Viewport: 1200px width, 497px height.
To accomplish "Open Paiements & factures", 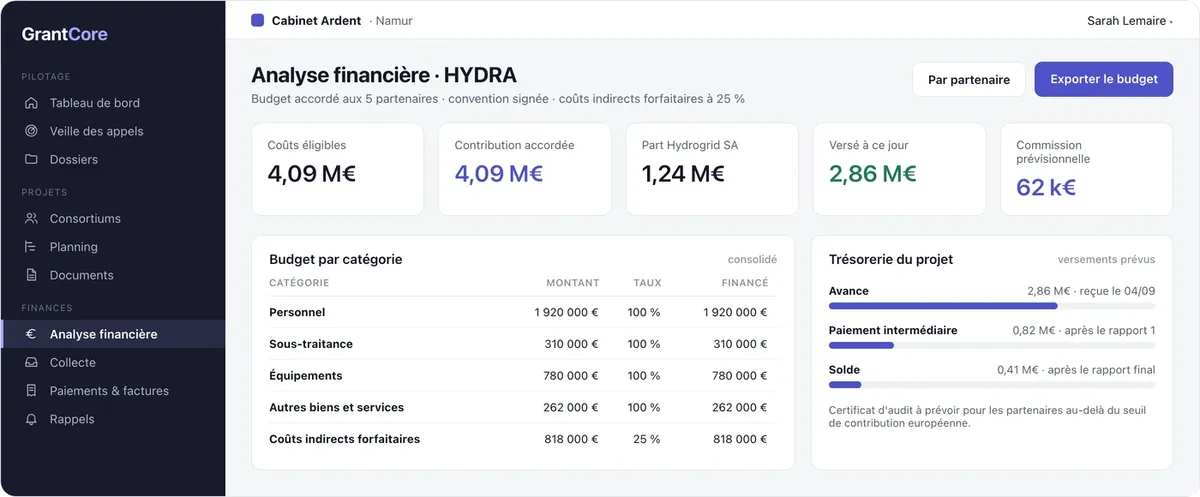I will click(113, 391).
